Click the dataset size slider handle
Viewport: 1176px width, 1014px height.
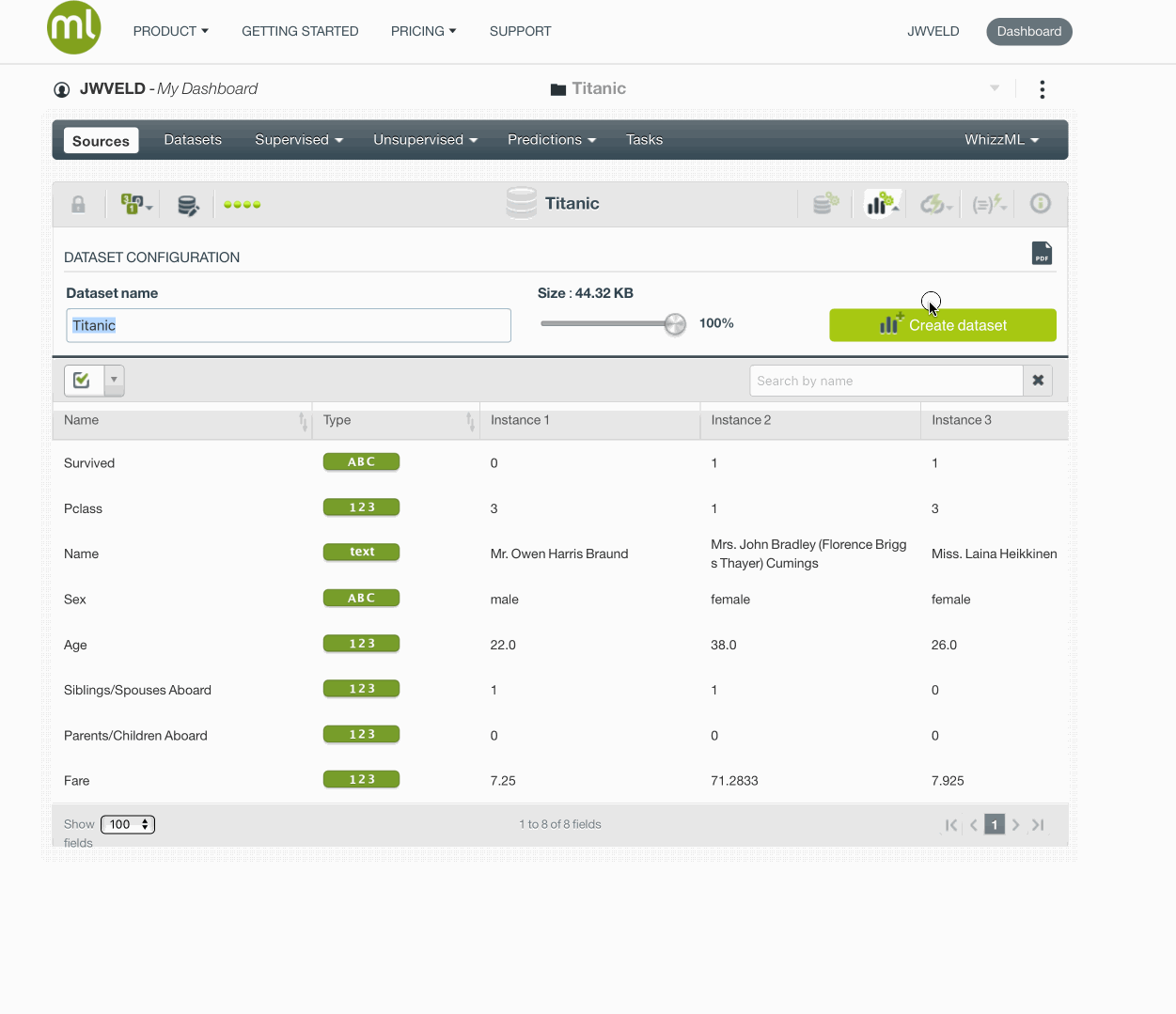675,324
